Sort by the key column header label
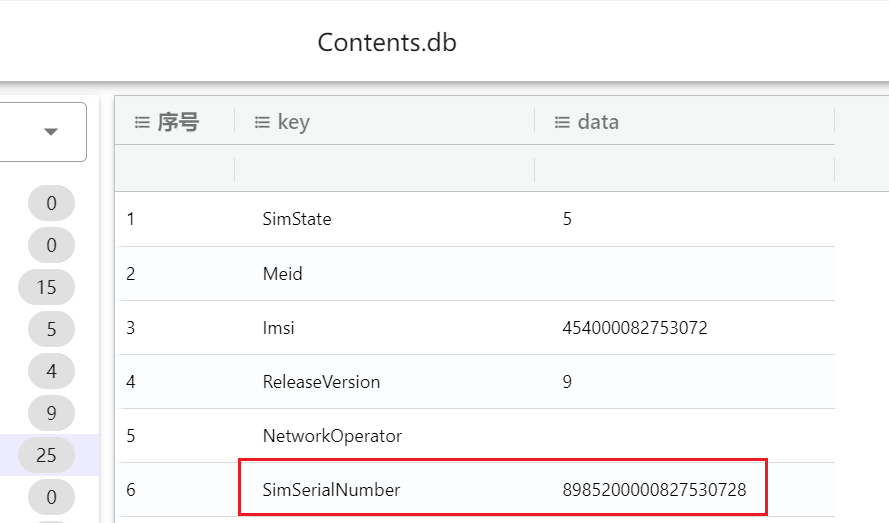The width and height of the screenshot is (889, 523). pyautogui.click(x=294, y=122)
